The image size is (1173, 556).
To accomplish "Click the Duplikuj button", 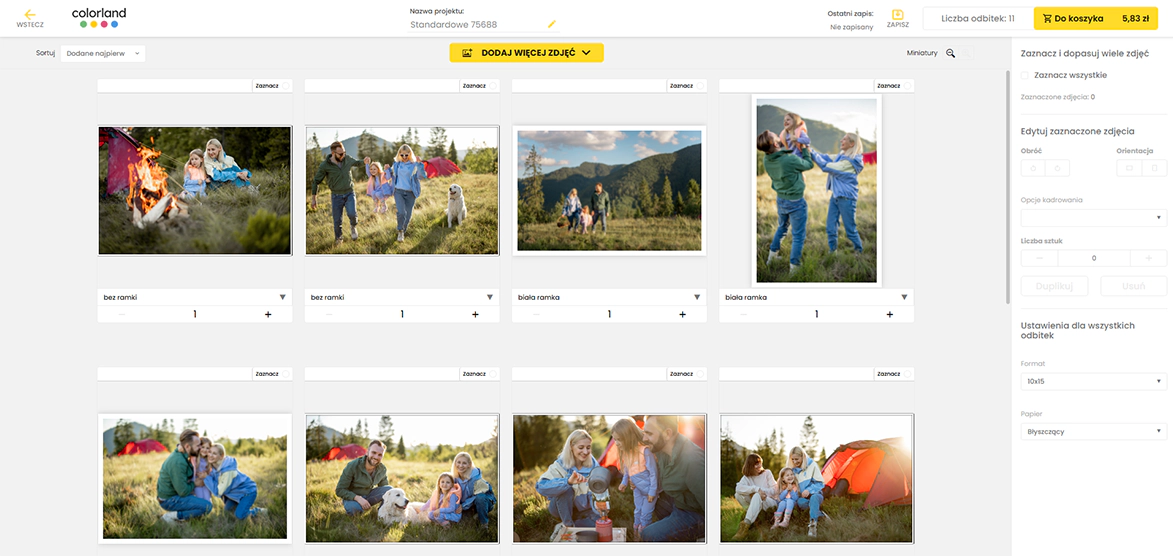I will (x=1054, y=286).
